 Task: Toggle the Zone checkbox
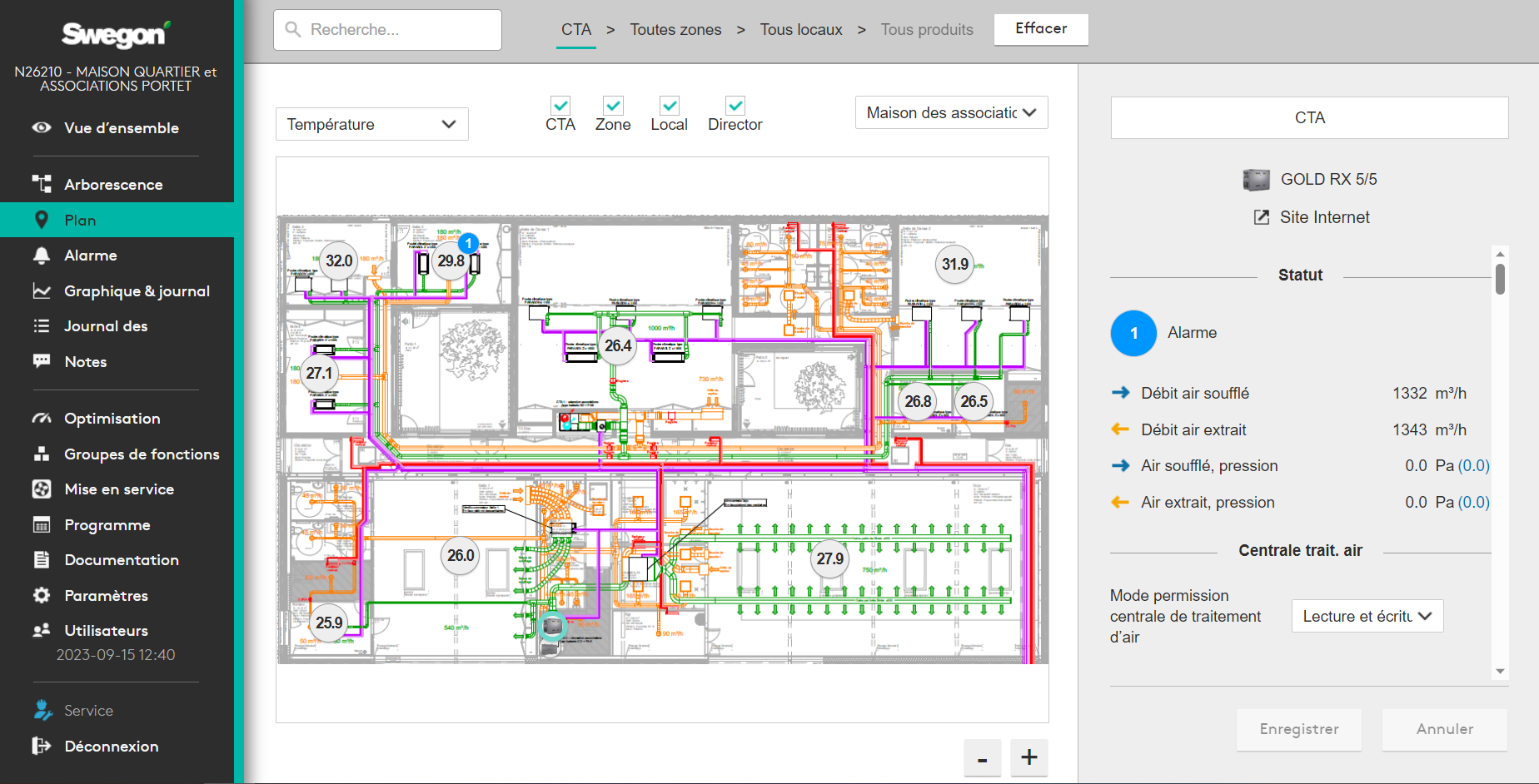click(613, 106)
